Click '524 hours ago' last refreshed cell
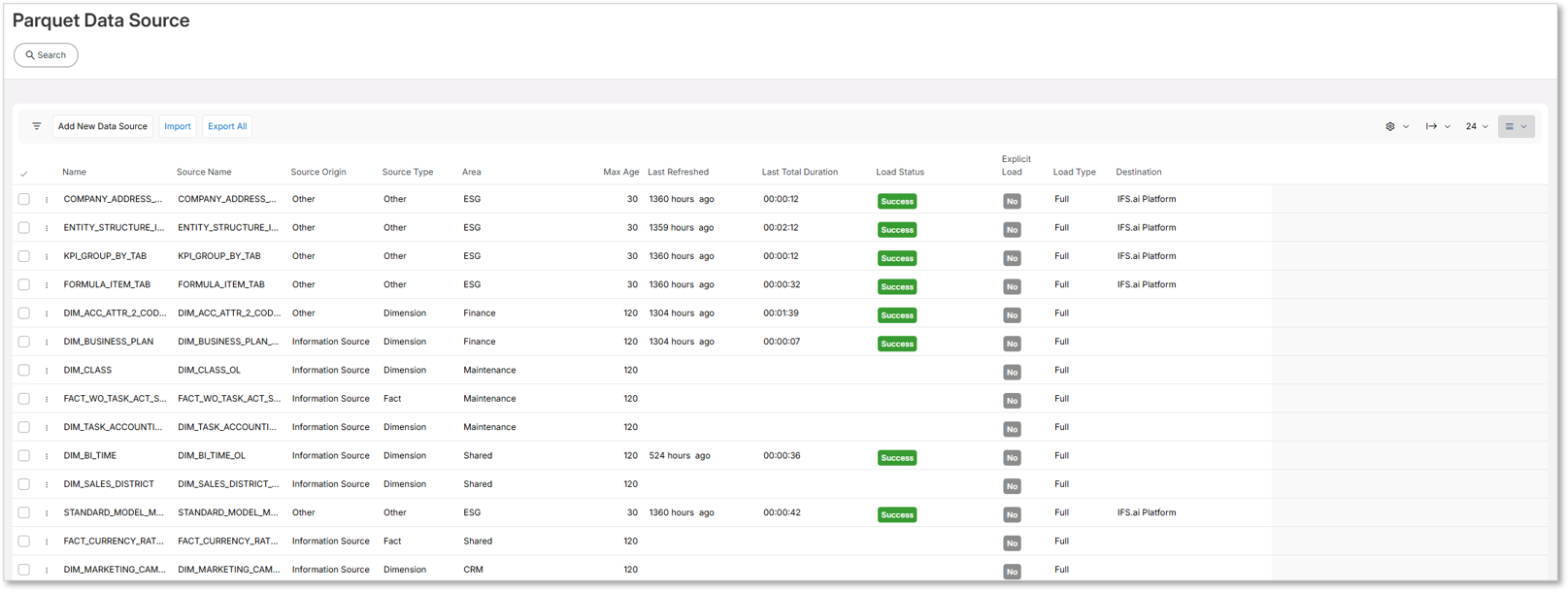This screenshot has width=1568, height=591. tap(680, 455)
